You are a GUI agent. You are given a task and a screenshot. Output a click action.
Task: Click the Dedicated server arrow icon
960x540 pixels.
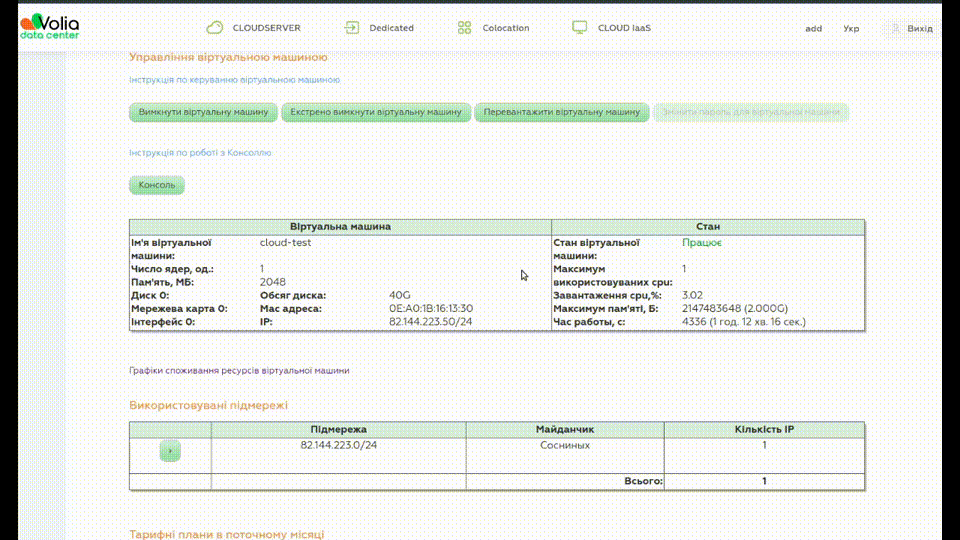point(351,28)
